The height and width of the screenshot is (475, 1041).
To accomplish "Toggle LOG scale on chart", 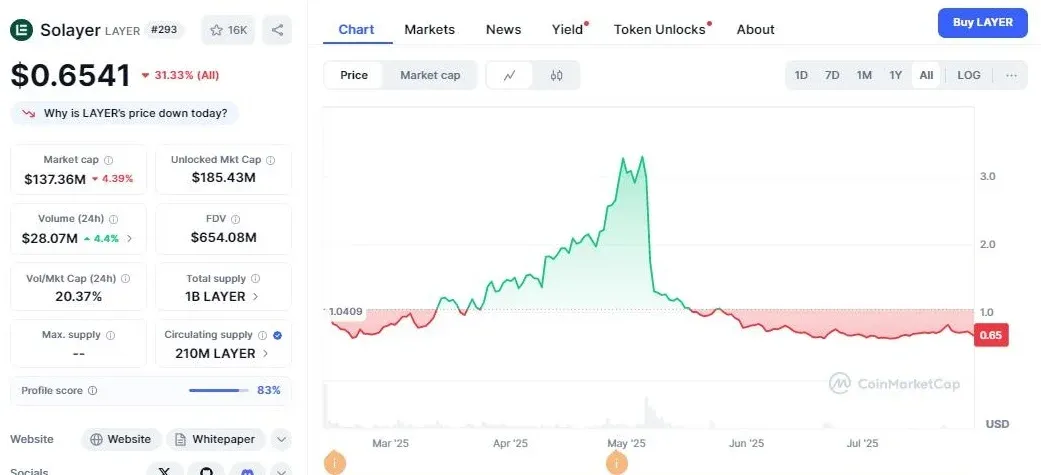I will coord(969,75).
